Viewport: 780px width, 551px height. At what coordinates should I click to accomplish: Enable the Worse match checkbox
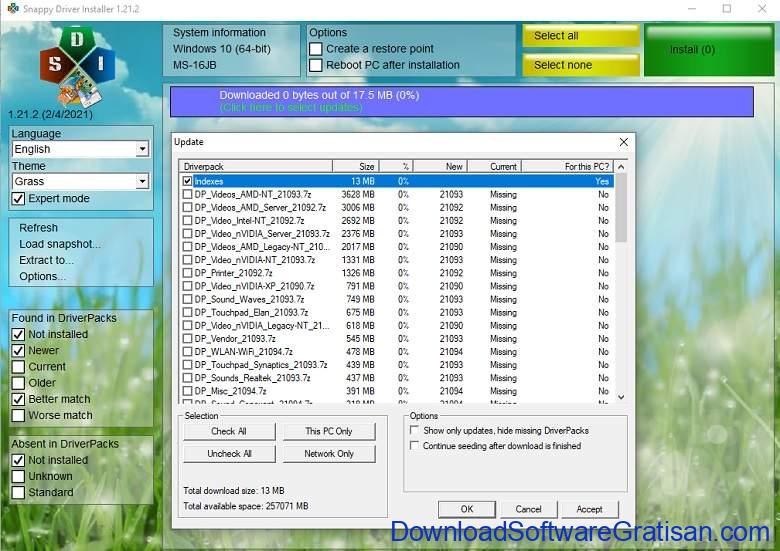[18, 415]
